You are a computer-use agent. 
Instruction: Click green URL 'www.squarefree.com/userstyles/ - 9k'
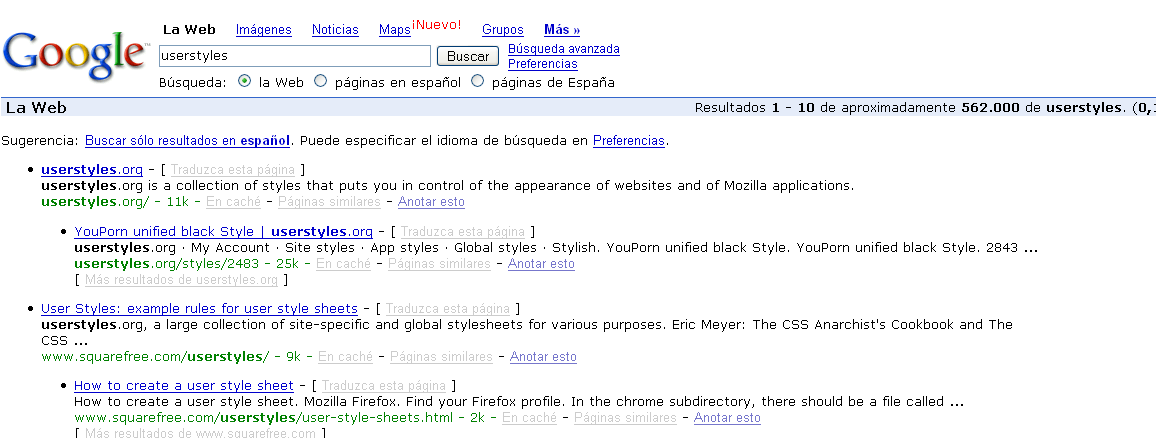tap(171, 356)
